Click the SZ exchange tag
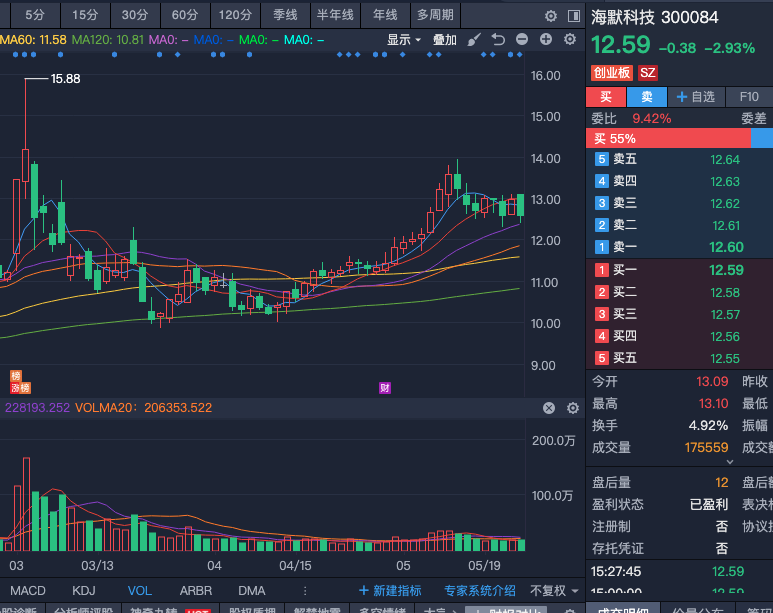 (647, 73)
